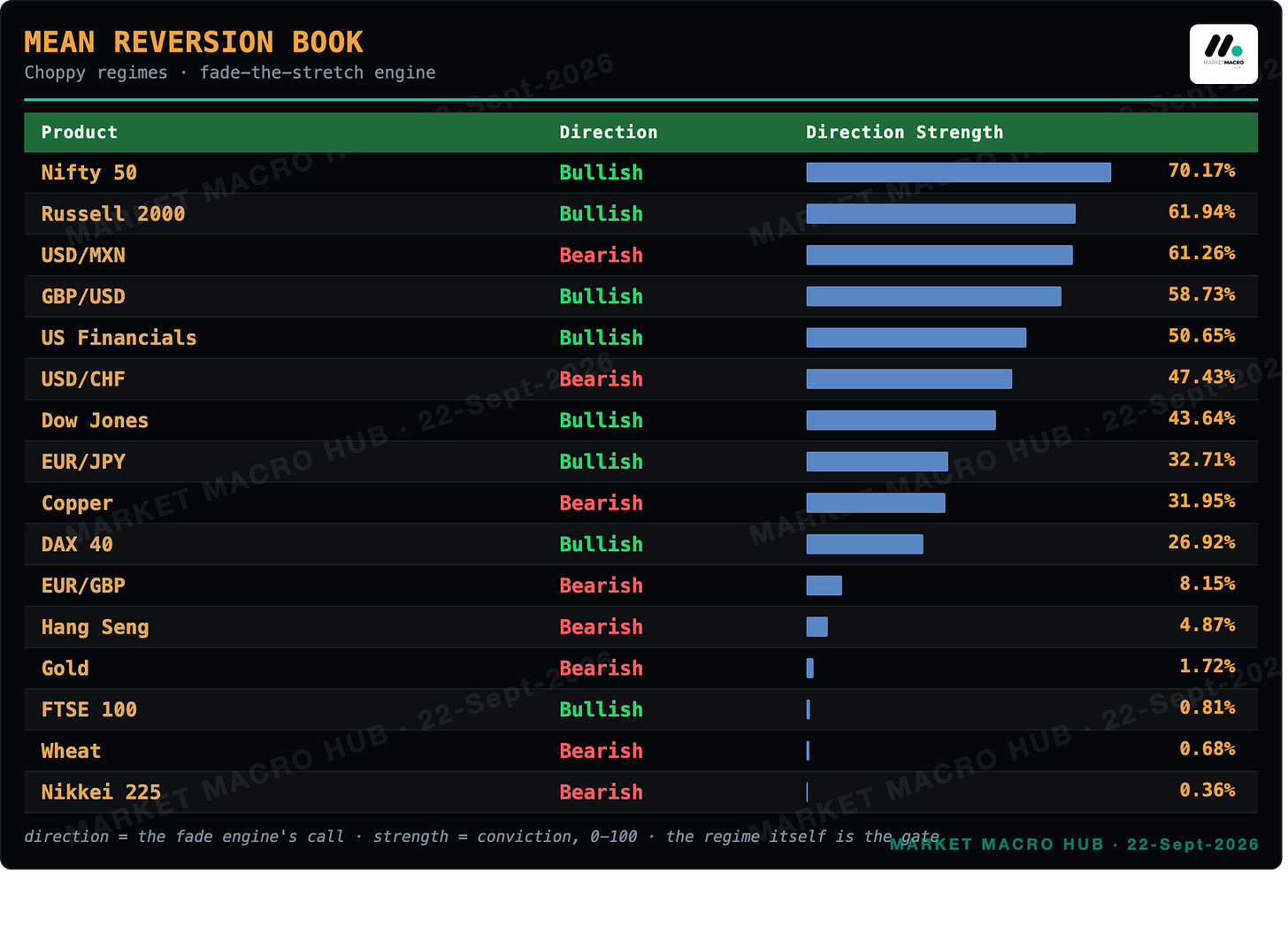Select the EUR/JPY product name
Viewport: 1288px width, 926px height.
tap(83, 462)
